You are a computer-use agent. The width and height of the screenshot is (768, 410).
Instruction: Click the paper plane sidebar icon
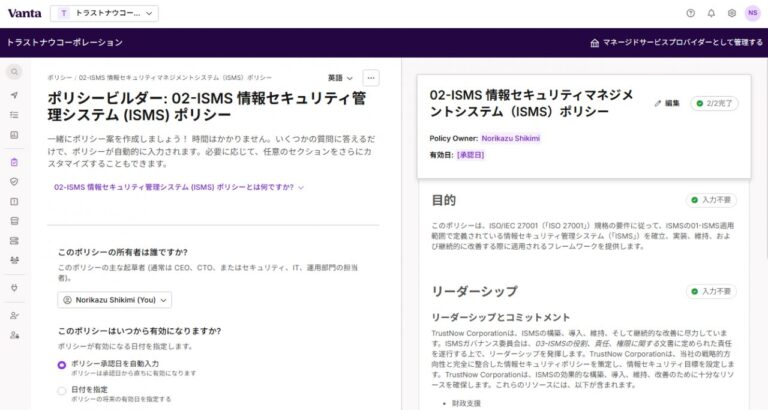[x=14, y=95]
